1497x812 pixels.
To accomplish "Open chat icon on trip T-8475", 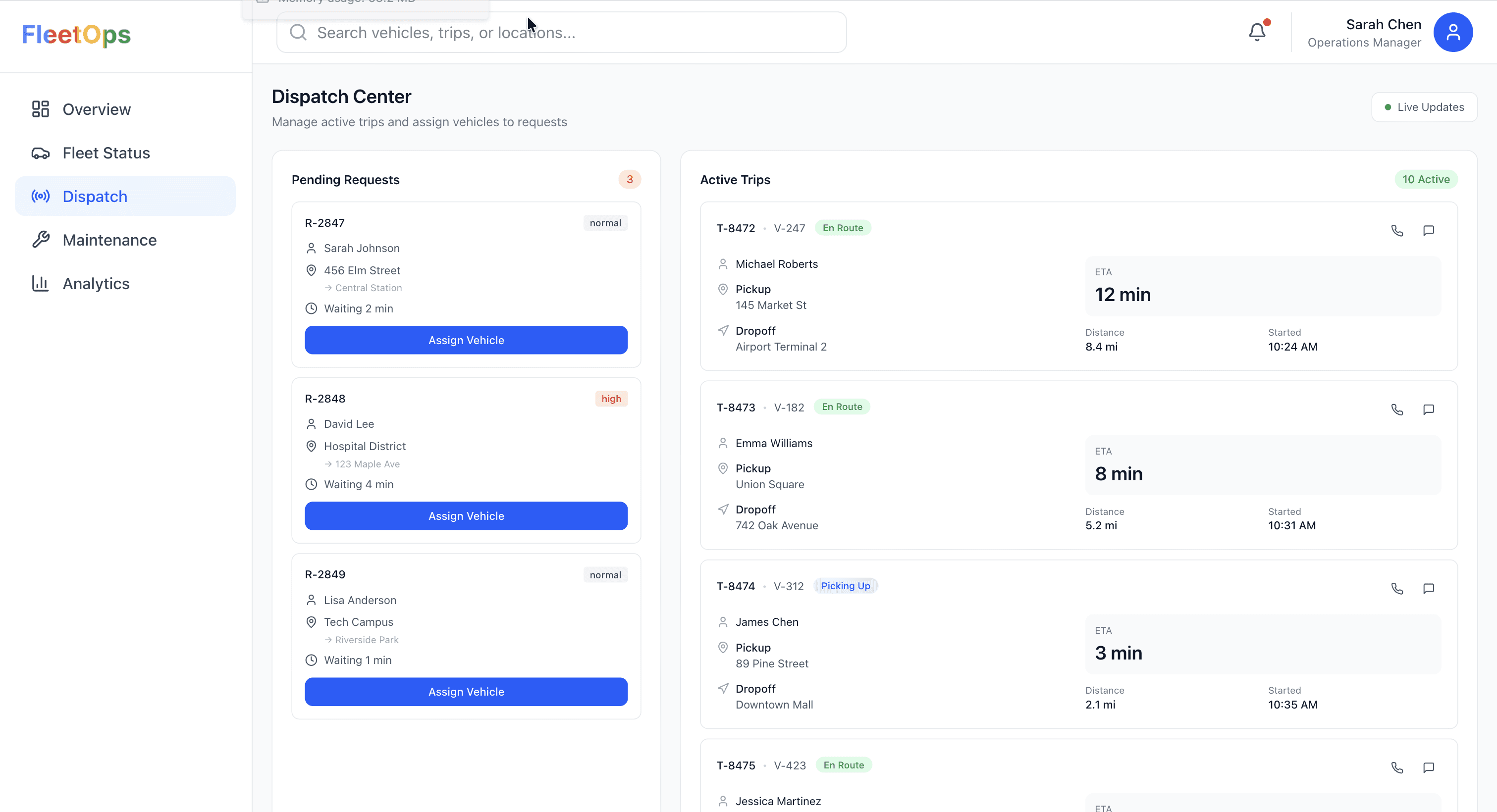I will click(x=1429, y=767).
